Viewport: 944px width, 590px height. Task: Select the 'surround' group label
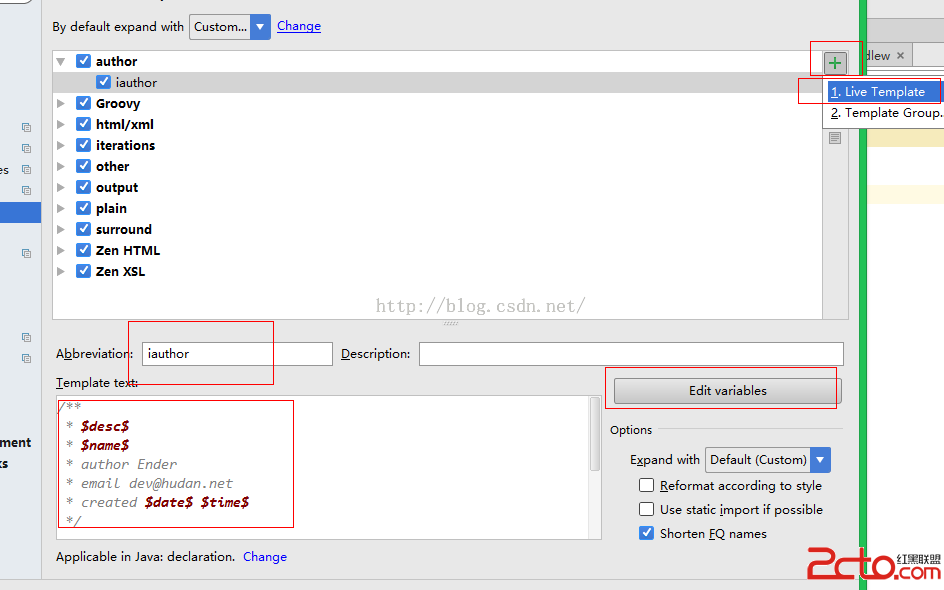click(123, 229)
